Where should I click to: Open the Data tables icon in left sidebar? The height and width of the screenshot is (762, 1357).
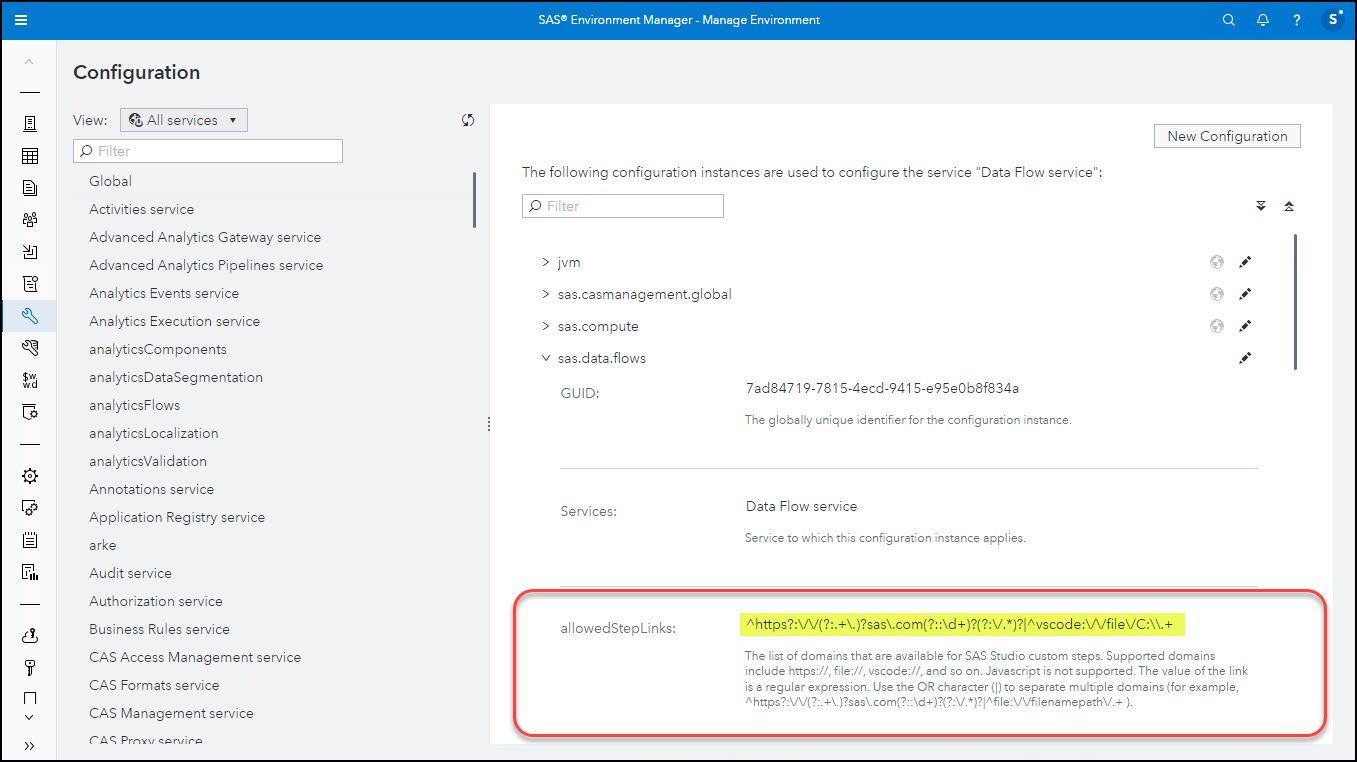(x=30, y=155)
